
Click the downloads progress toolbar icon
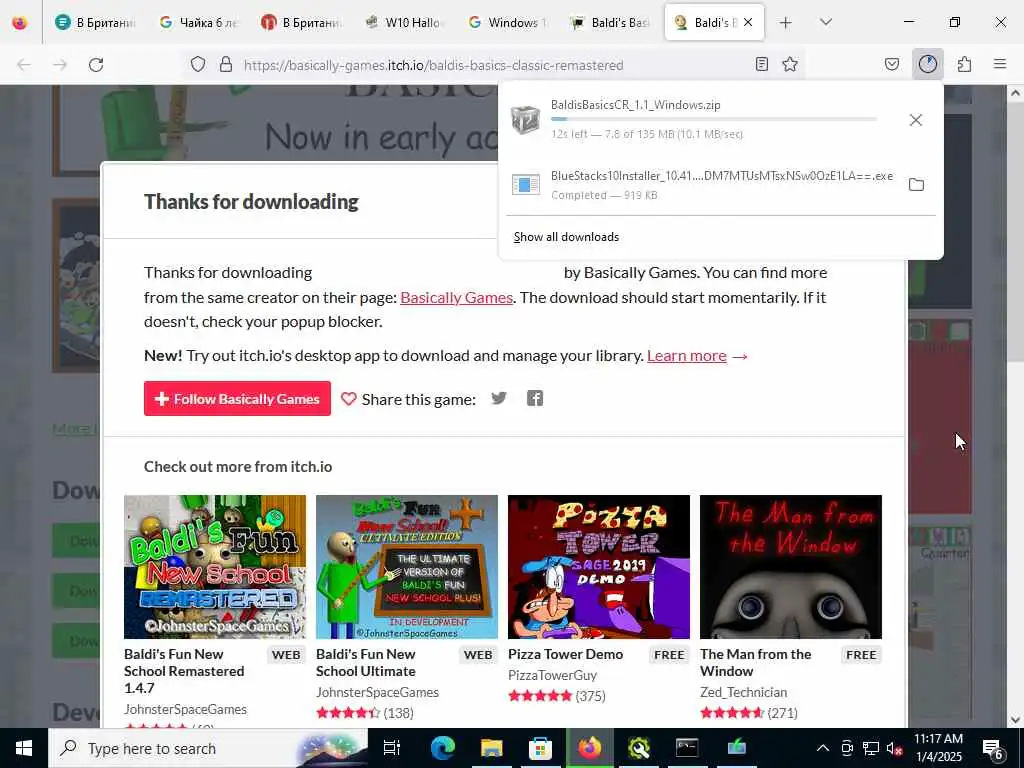(x=928, y=64)
